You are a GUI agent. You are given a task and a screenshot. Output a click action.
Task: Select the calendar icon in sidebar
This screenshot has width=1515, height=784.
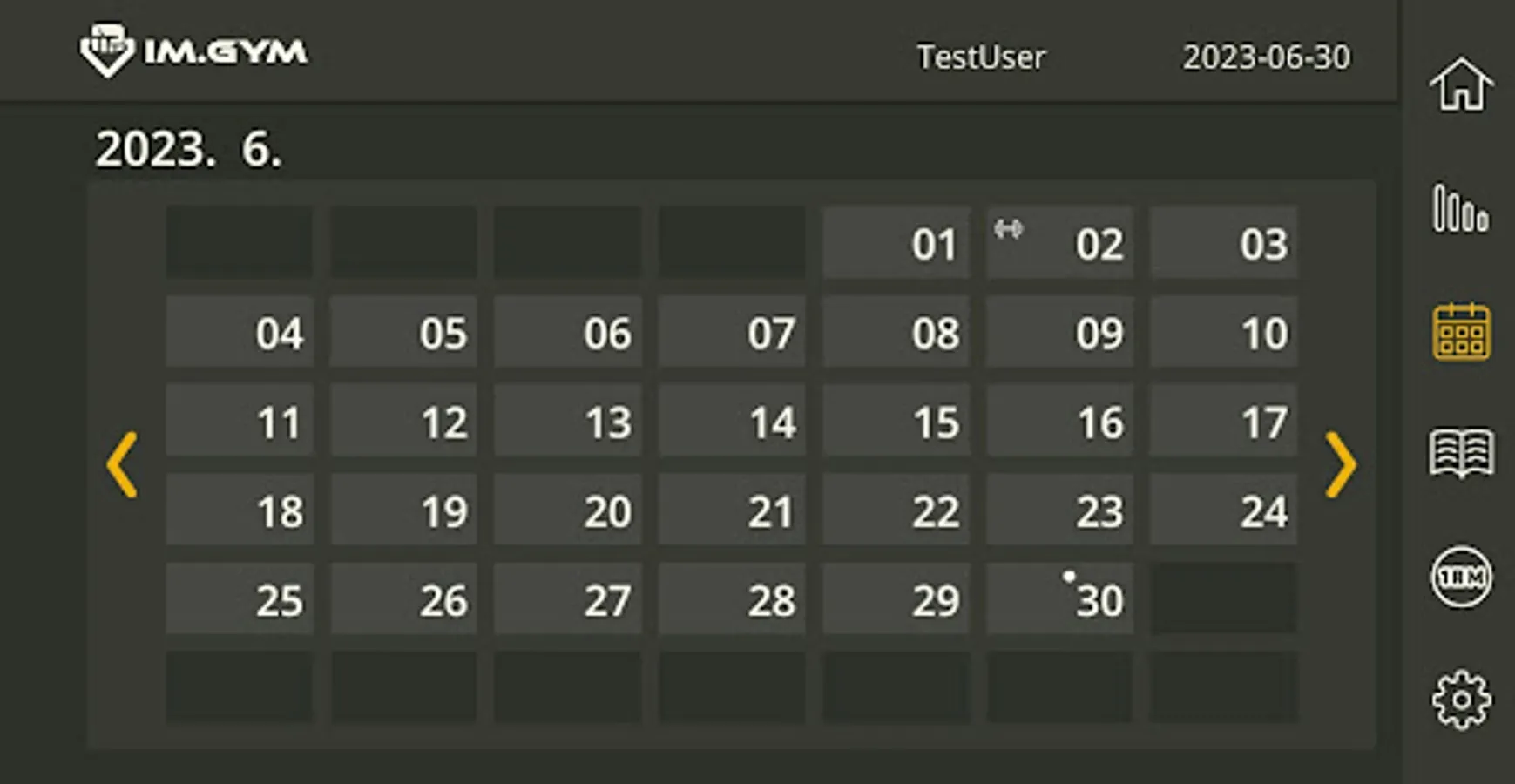click(1461, 332)
